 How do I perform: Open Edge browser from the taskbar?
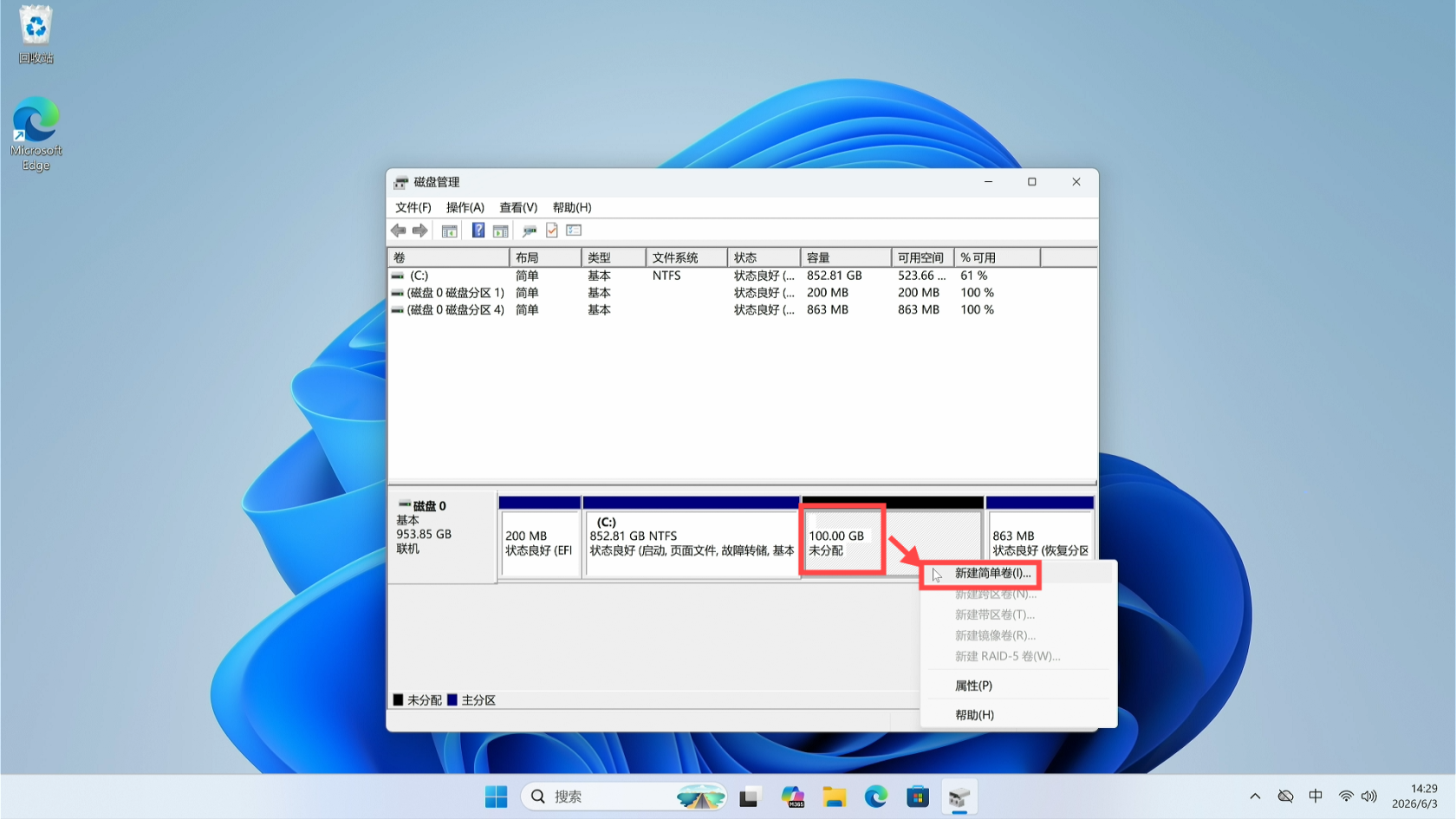tap(876, 797)
